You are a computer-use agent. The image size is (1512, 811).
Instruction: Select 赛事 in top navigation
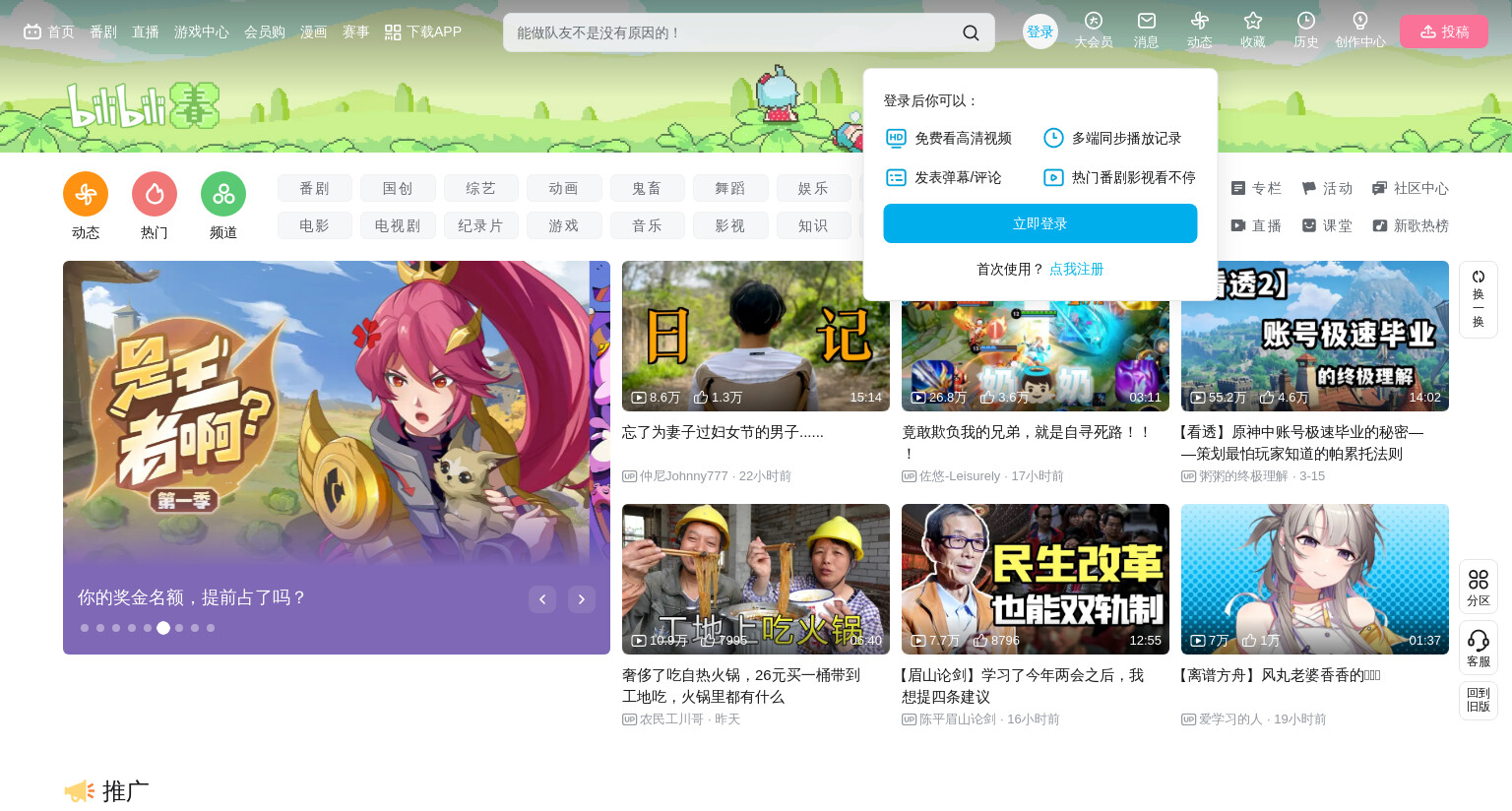[356, 31]
